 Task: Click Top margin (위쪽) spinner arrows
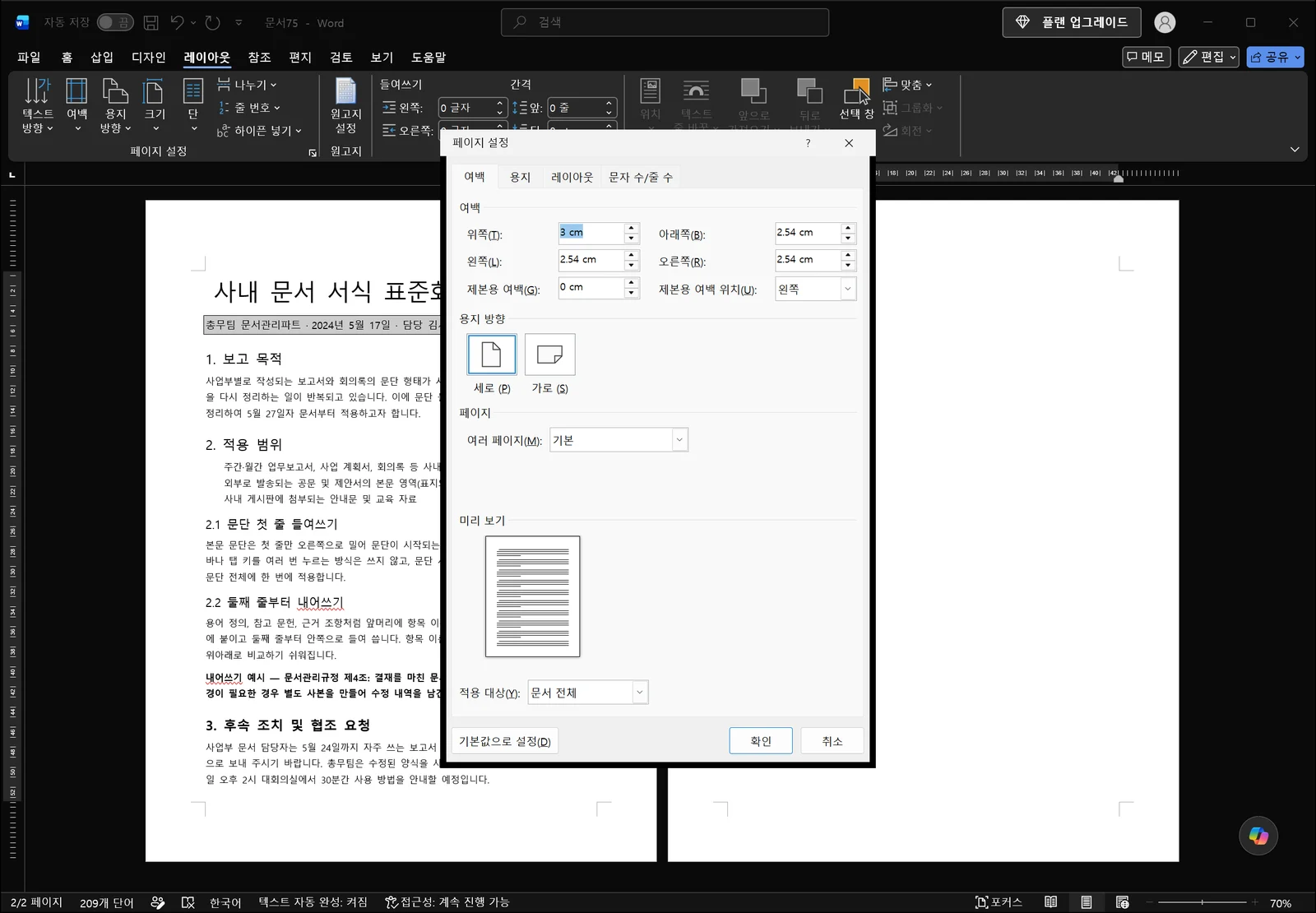[x=632, y=233]
